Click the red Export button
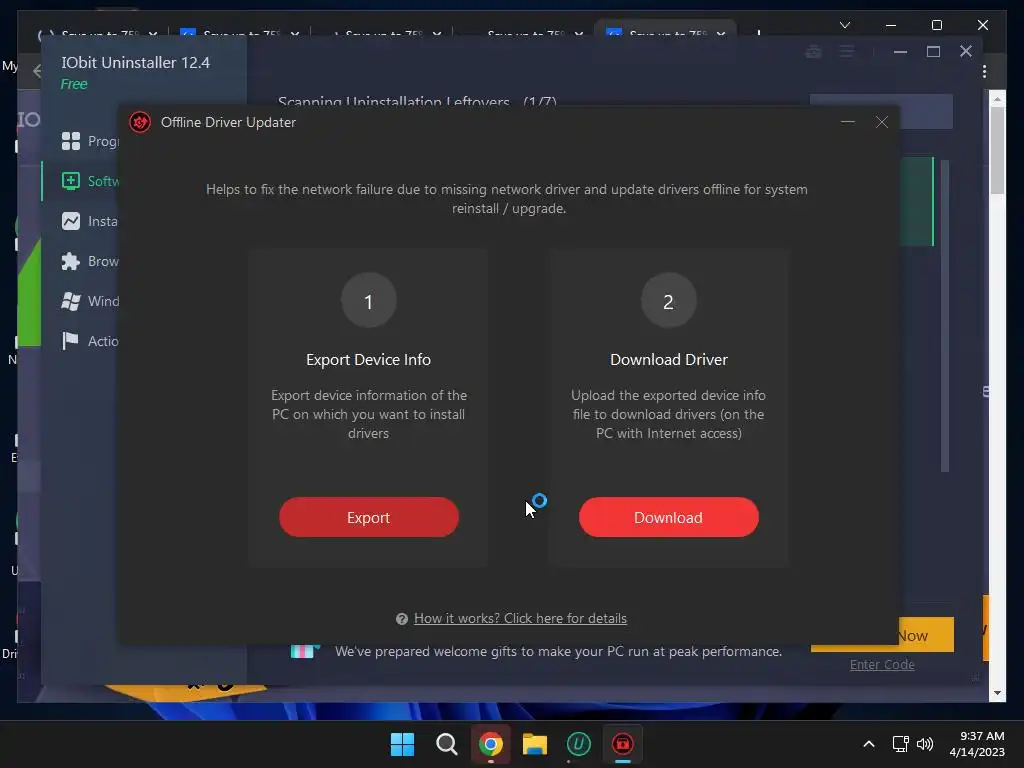The image size is (1024, 768). pyautogui.click(x=368, y=517)
